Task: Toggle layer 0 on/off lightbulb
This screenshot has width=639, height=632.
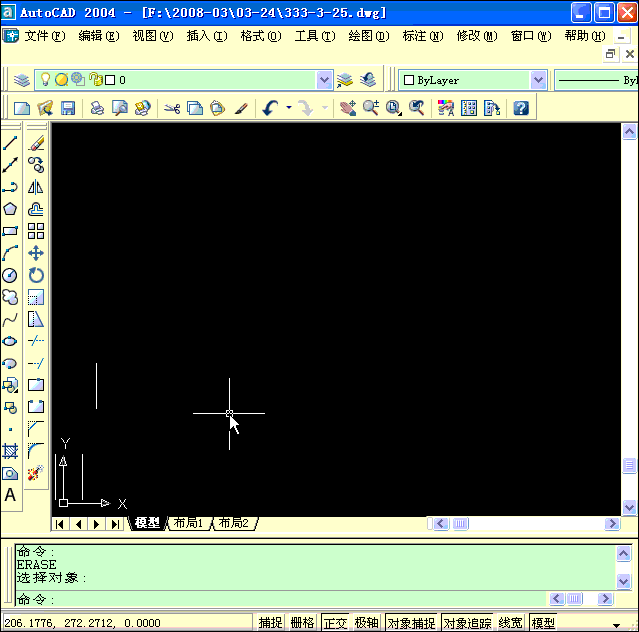Action: click(45, 79)
